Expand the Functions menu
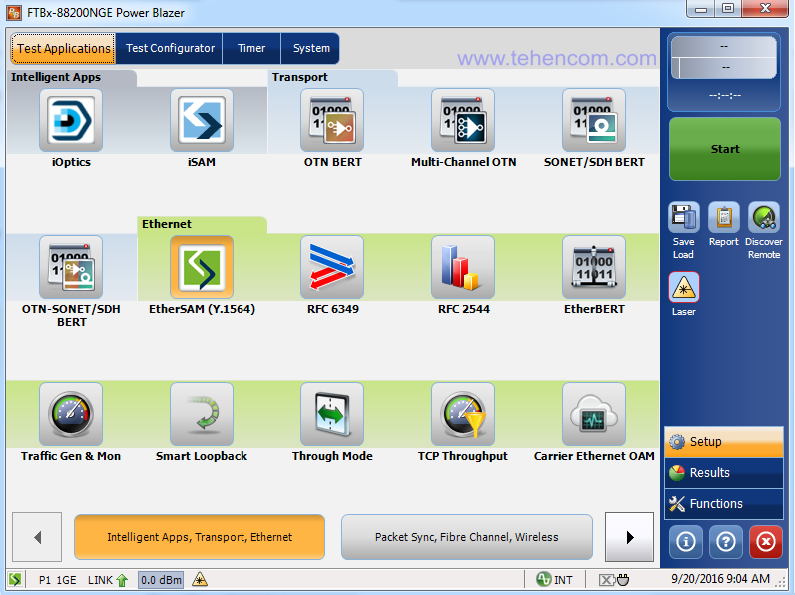This screenshot has height=595, width=795. tap(723, 504)
